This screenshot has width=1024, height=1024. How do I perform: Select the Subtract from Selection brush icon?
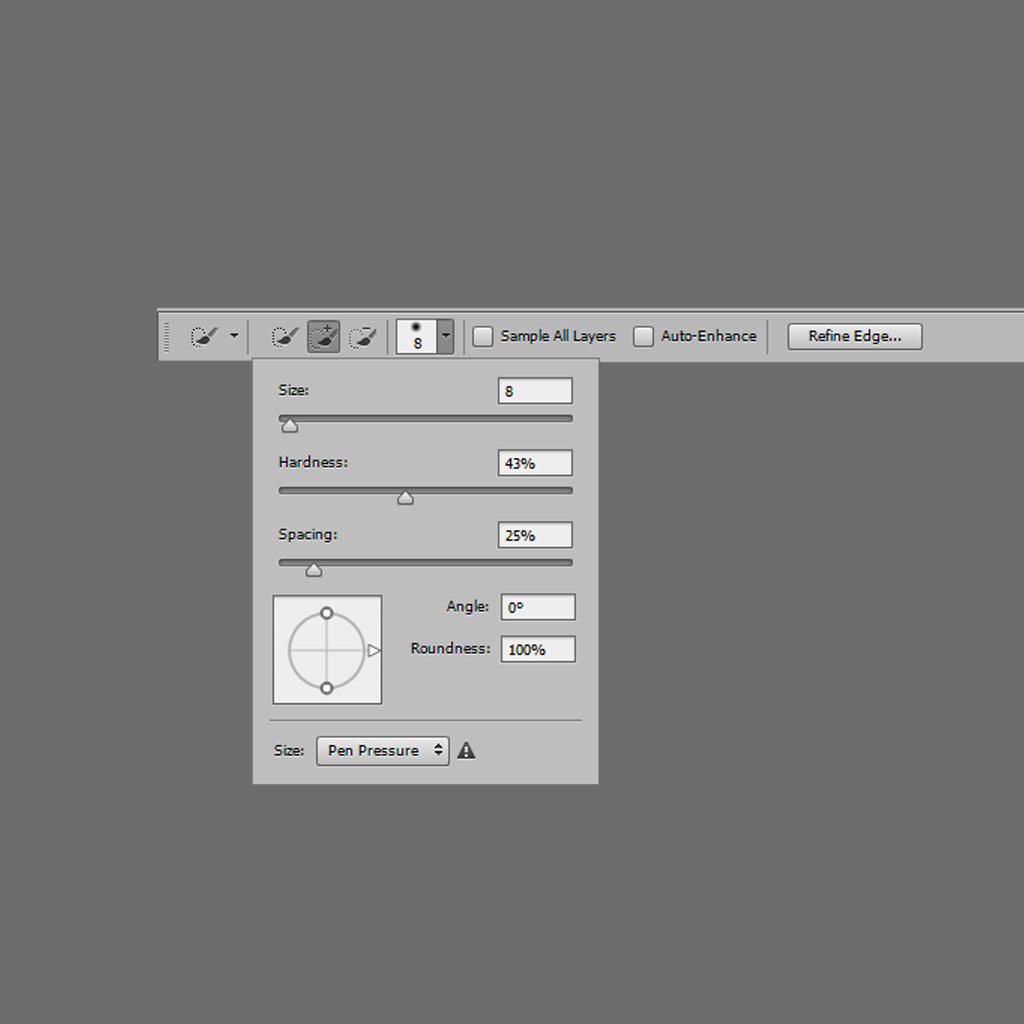[x=363, y=336]
